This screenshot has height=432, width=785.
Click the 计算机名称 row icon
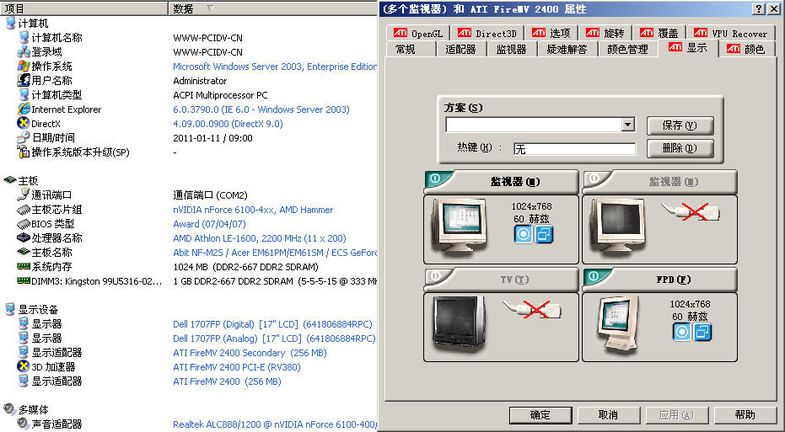point(24,37)
